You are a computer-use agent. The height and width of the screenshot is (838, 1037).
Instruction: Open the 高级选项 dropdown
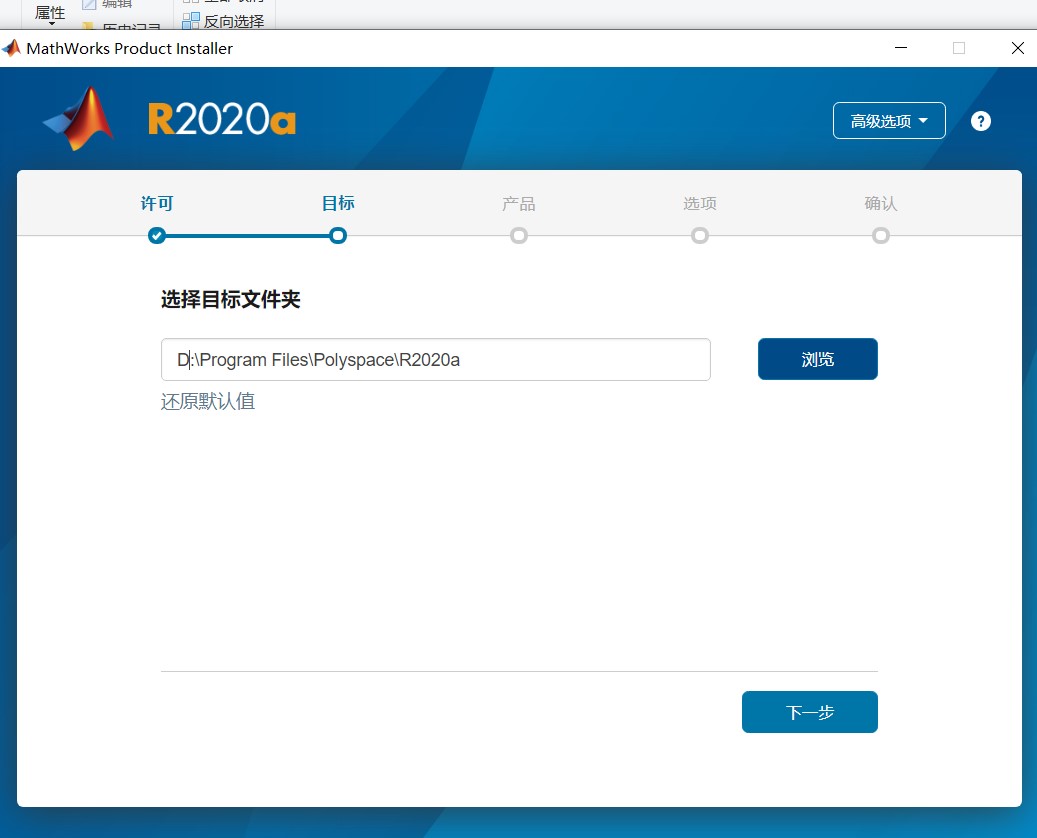point(888,120)
